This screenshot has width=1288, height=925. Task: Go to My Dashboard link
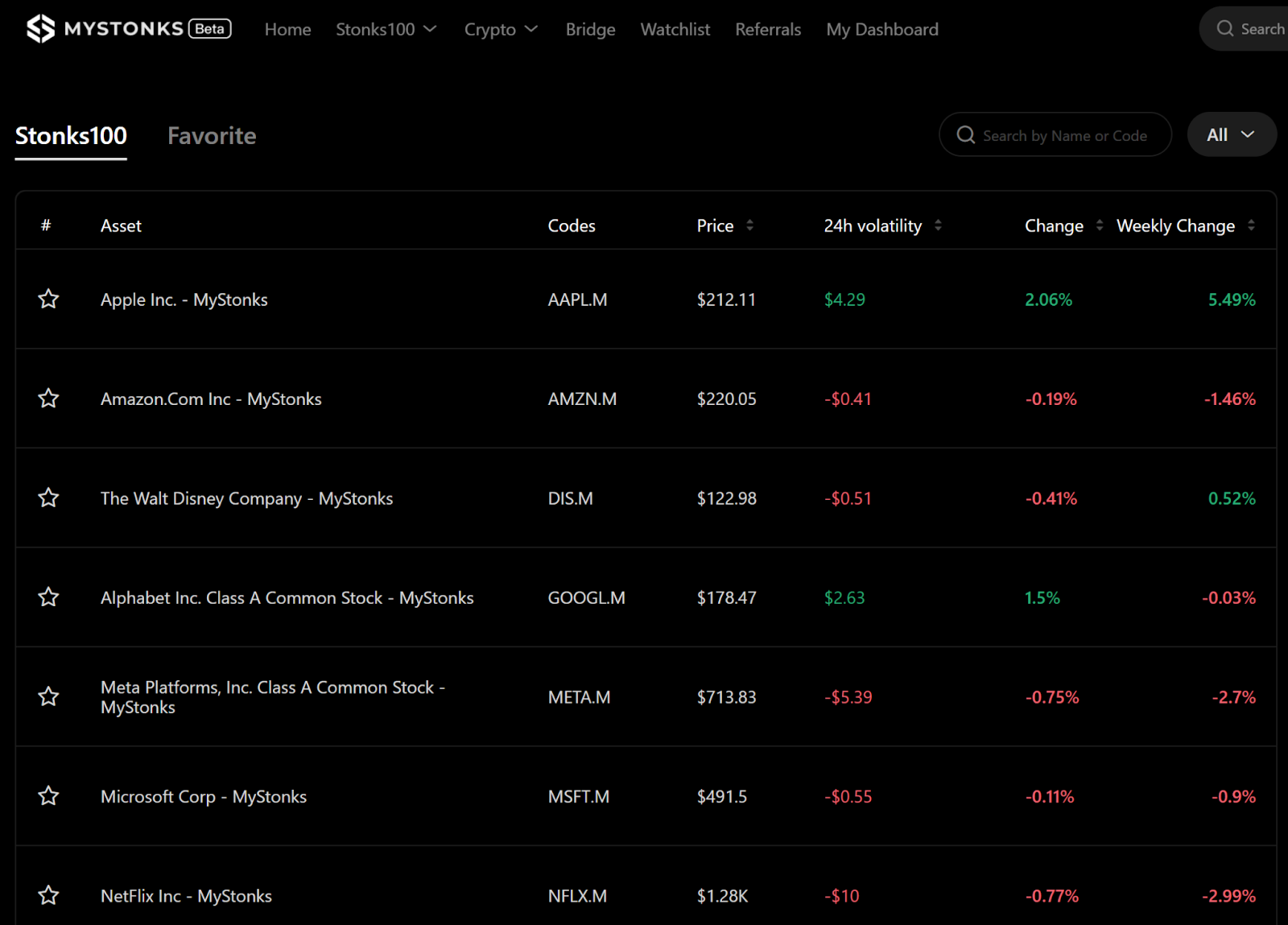point(881,30)
